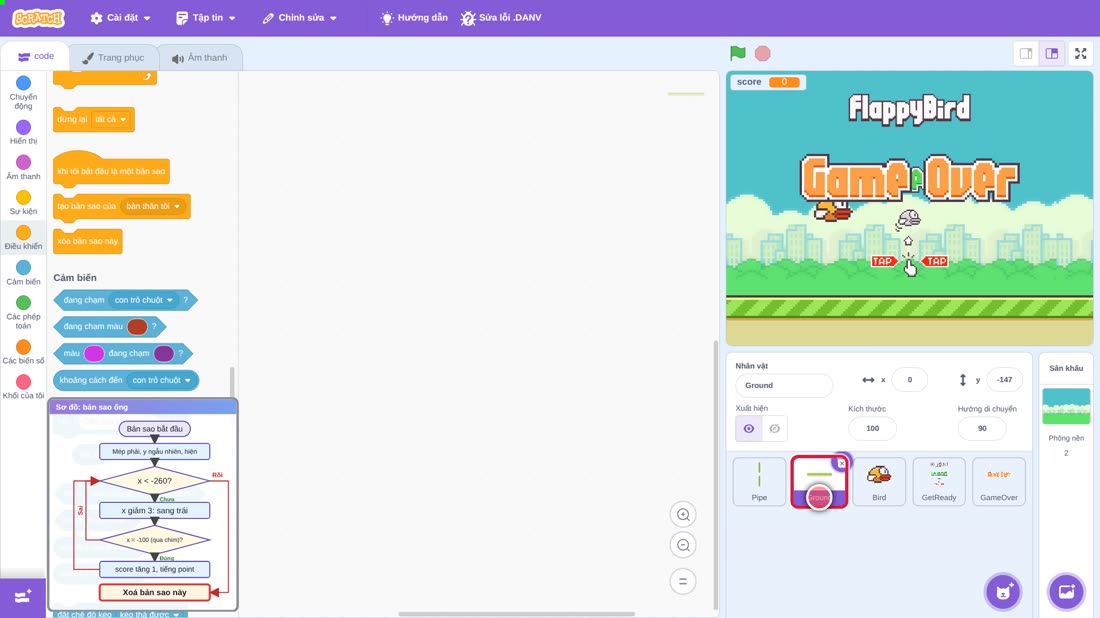This screenshot has height=618, width=1100.
Task: Select the Hiển thị block category
Action: click(x=23, y=132)
